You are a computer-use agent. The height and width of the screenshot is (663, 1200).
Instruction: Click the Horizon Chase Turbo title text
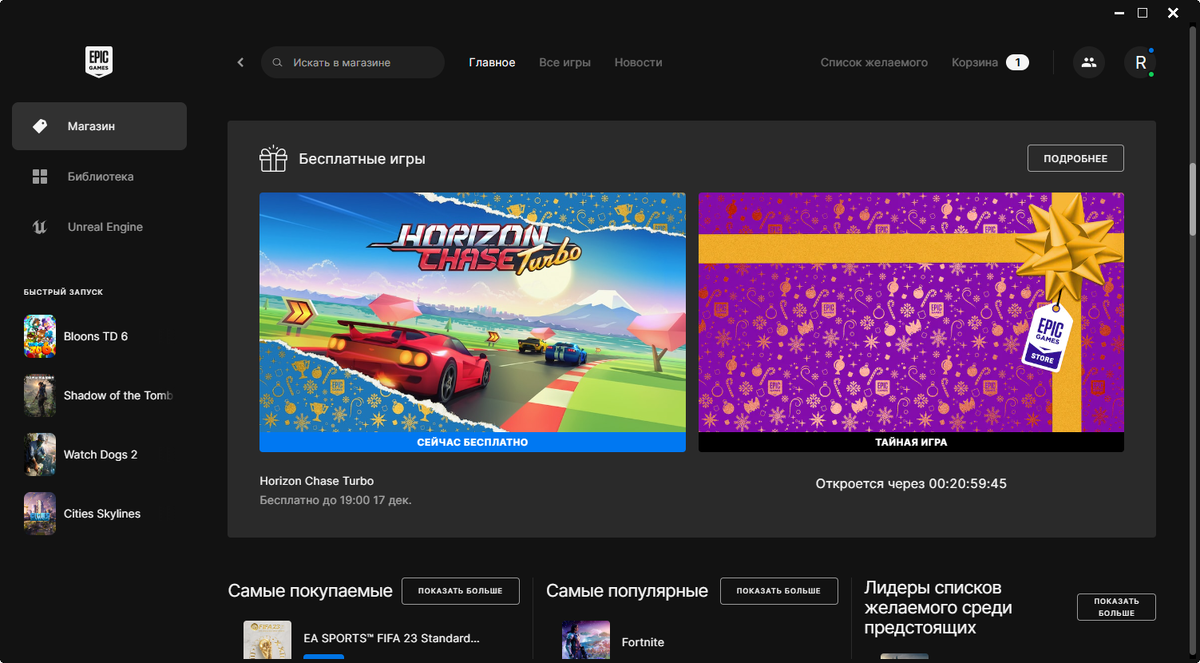coord(317,481)
